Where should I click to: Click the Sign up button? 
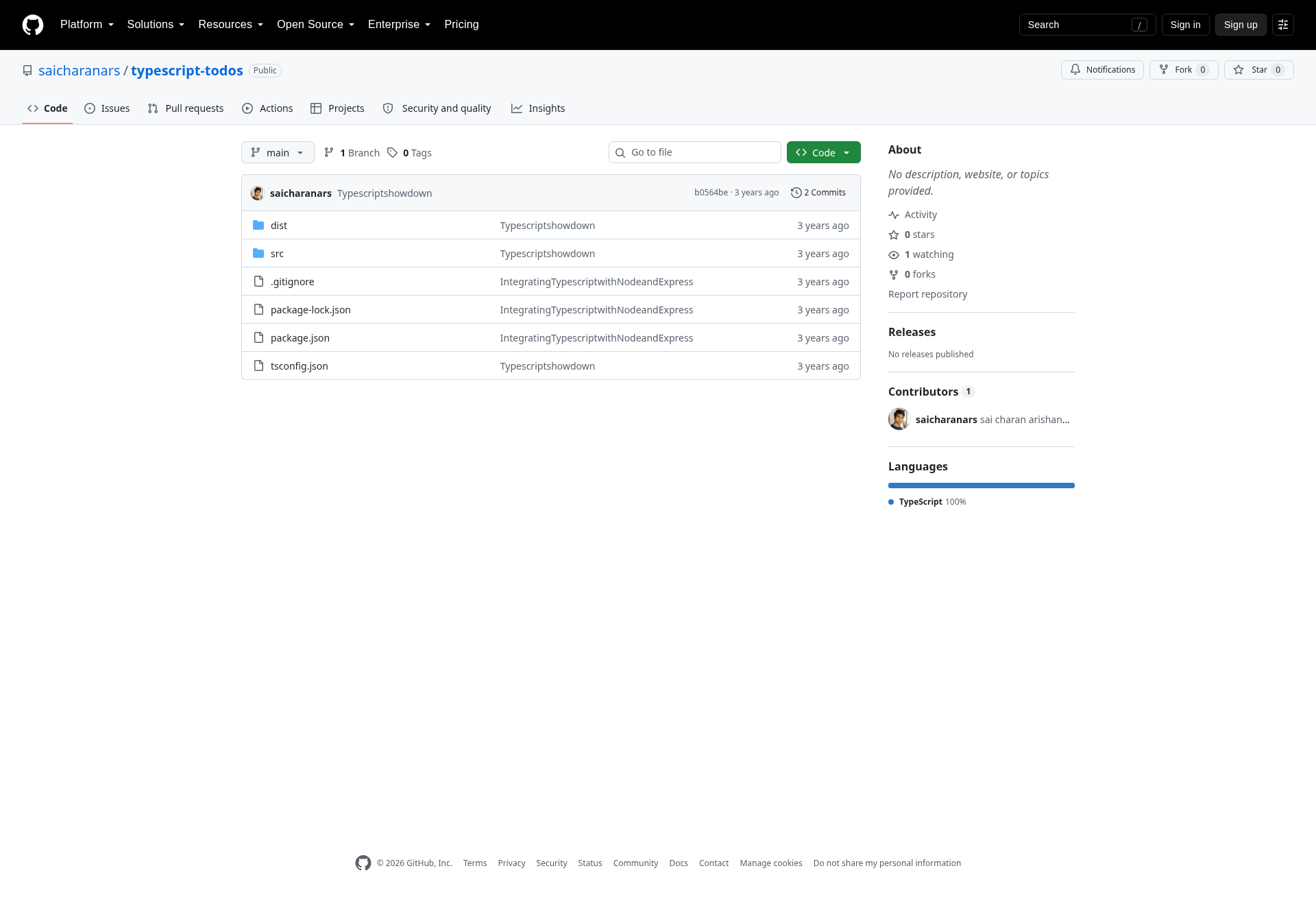1241,25
